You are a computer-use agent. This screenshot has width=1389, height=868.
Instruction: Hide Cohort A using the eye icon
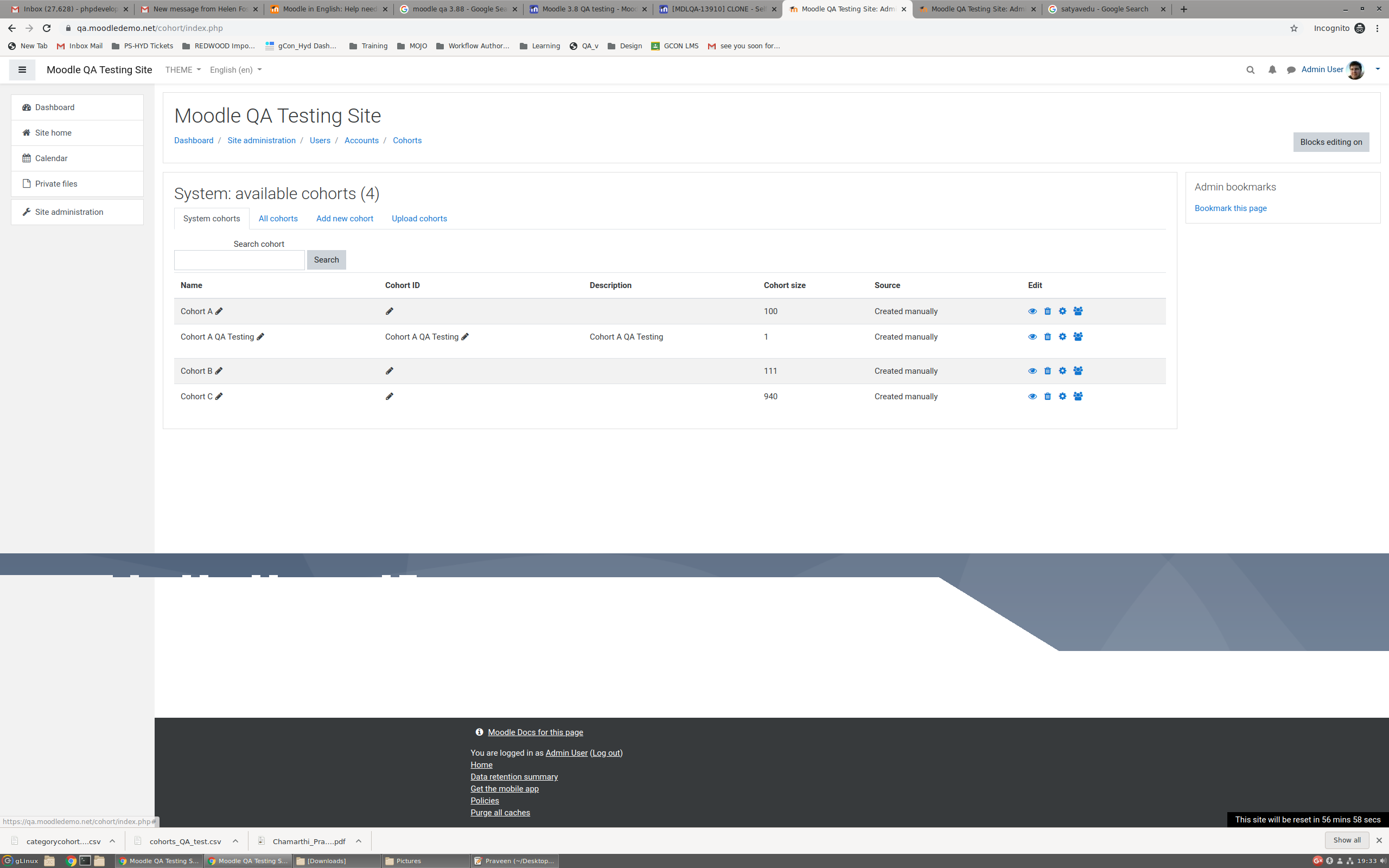coord(1032,311)
